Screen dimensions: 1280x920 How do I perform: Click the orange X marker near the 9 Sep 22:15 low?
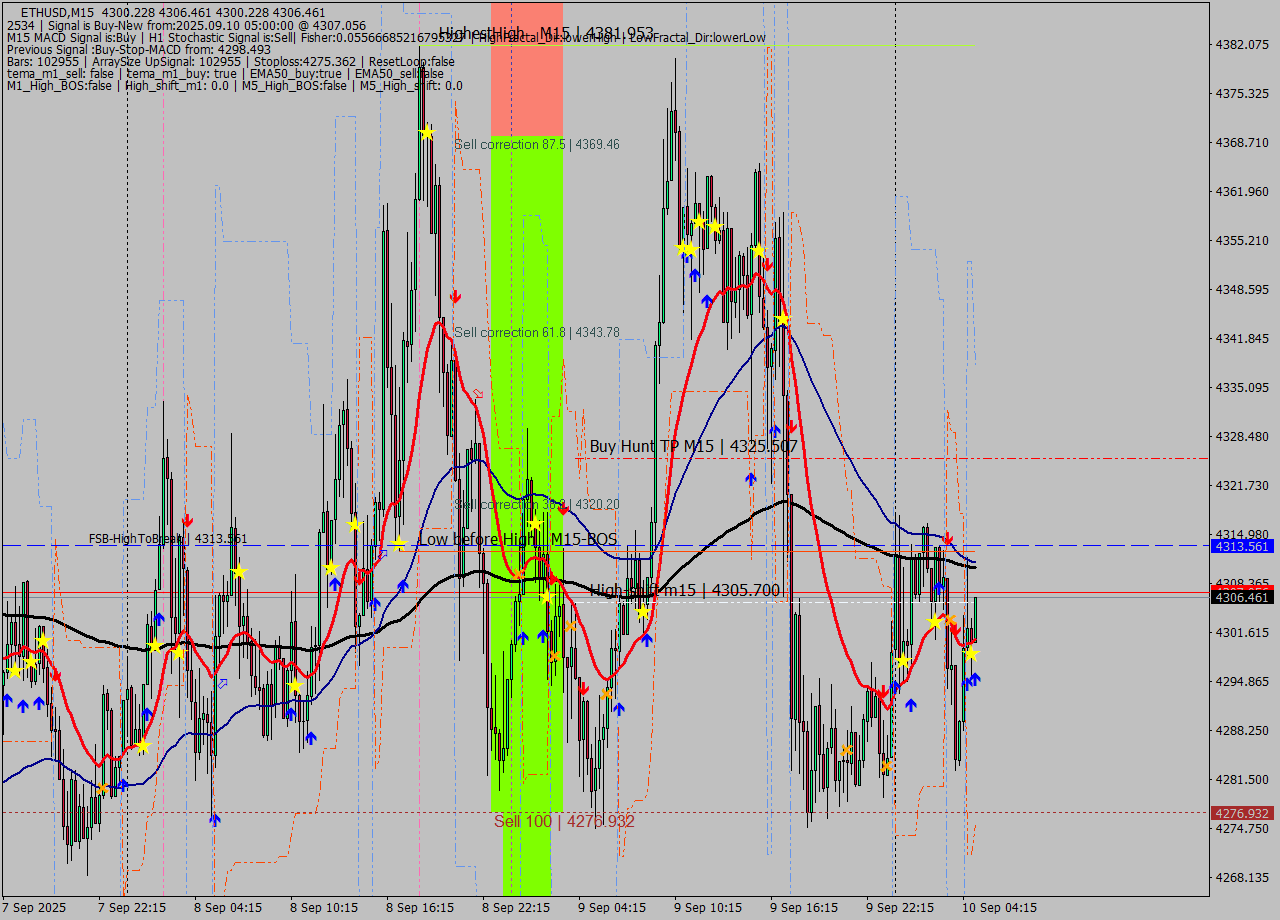coord(887,766)
